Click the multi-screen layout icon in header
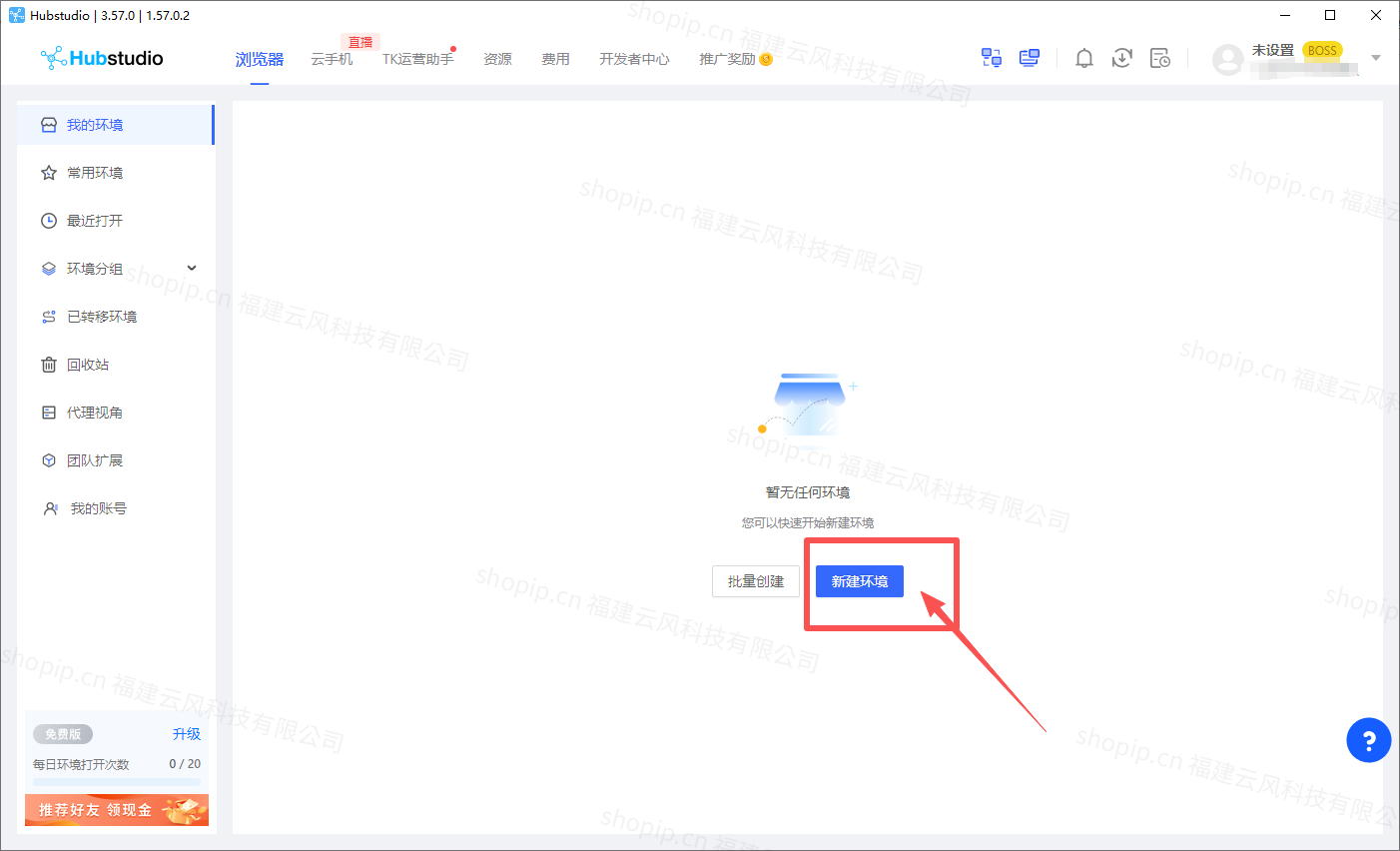Viewport: 1400px width, 851px height. pos(1030,58)
